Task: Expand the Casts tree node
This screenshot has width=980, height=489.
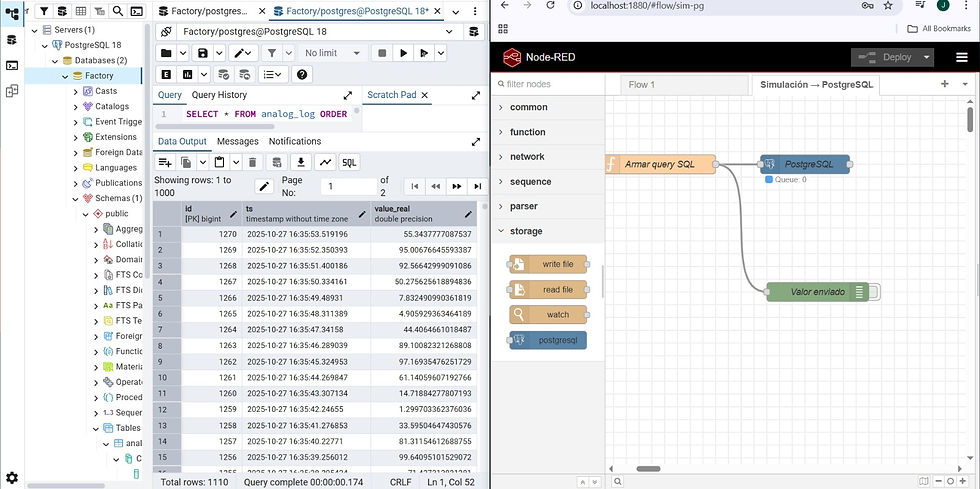Action: [76, 91]
